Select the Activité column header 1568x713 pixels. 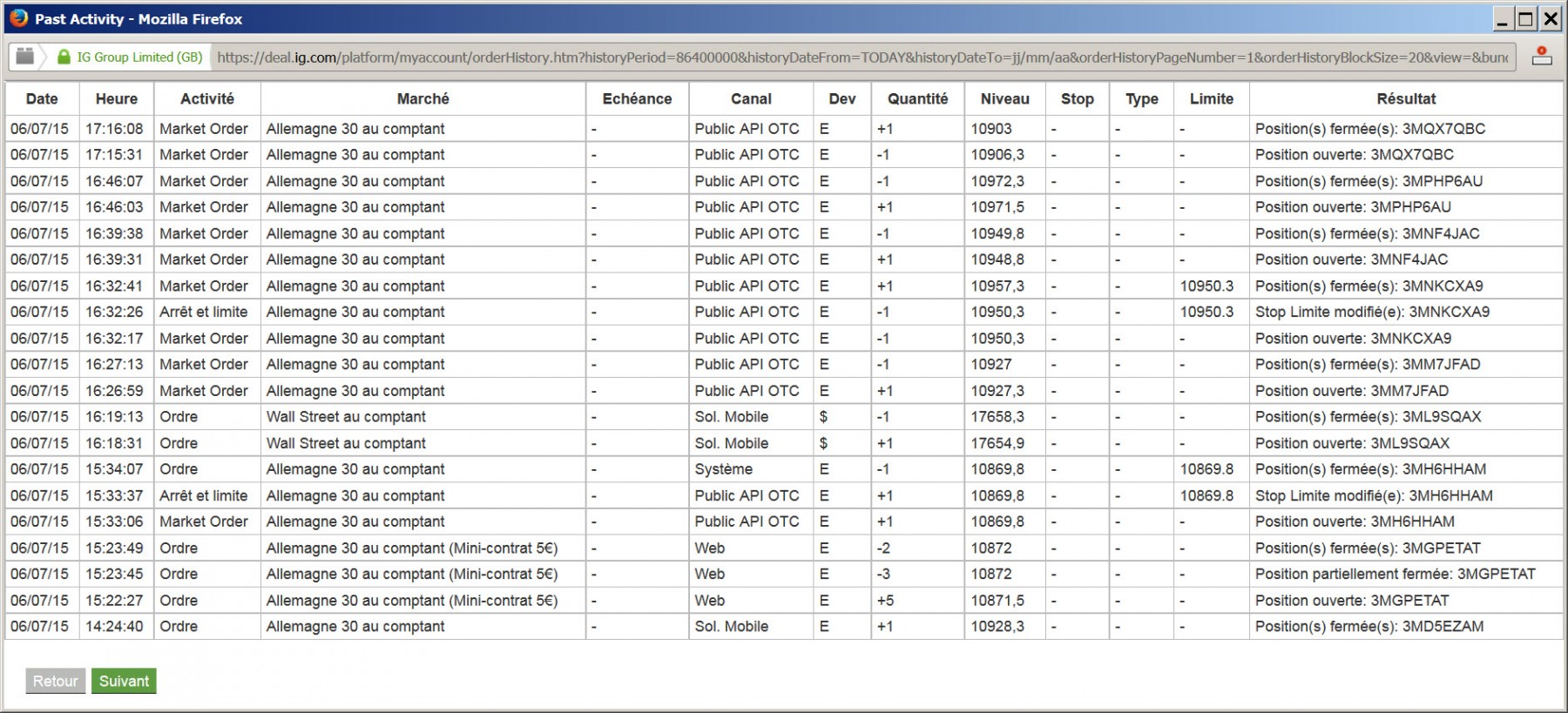pyautogui.click(x=207, y=98)
